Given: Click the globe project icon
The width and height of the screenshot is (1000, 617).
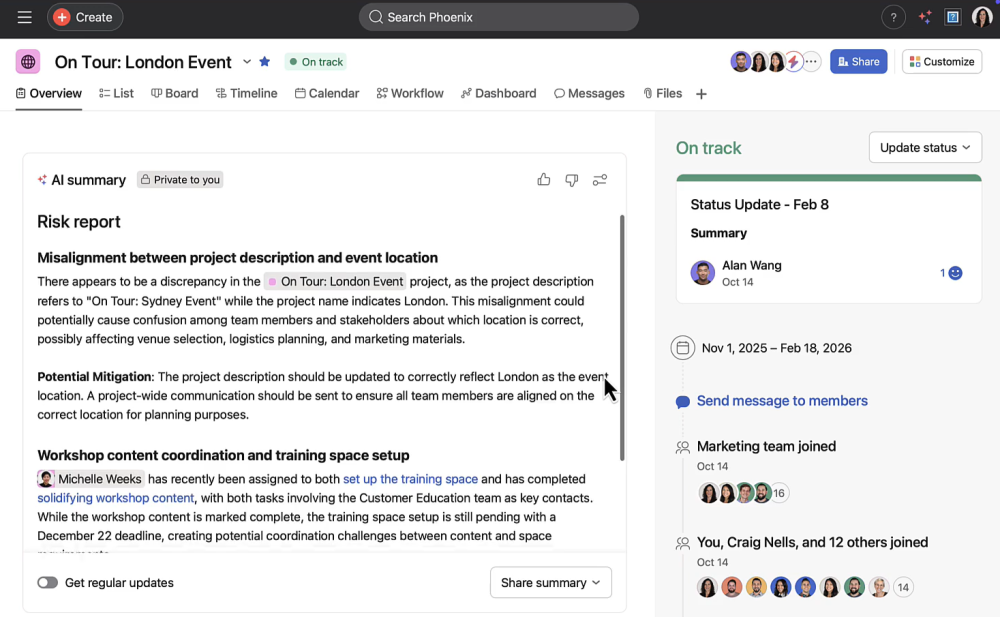Looking at the screenshot, I should [28, 62].
